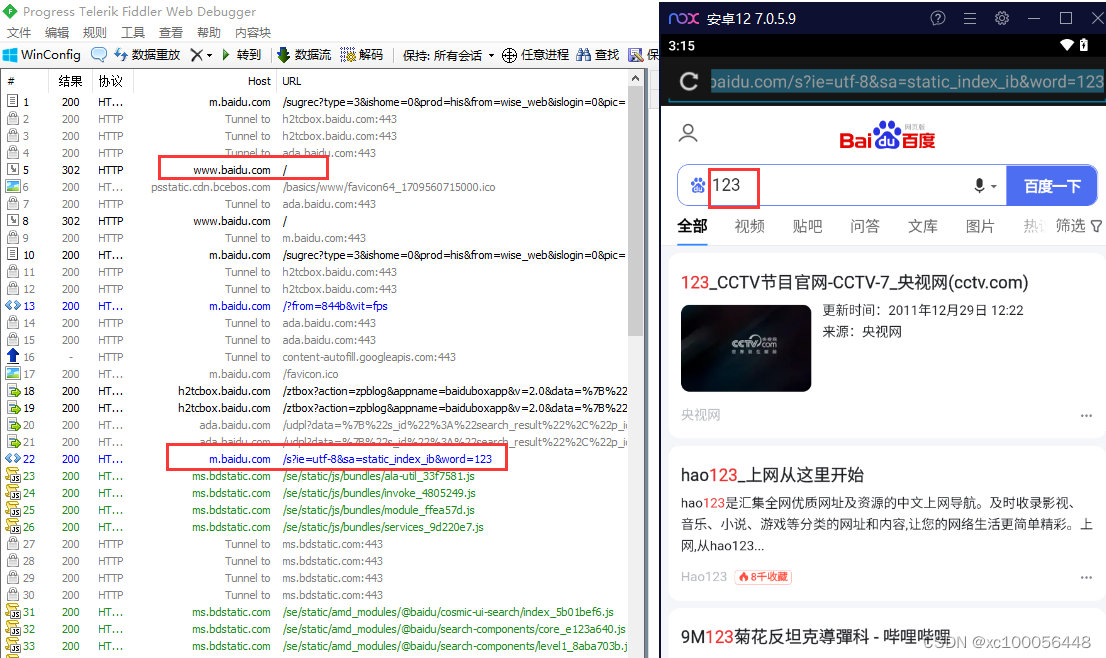
Task: Click the X remove sessions icon
Action: [x=197, y=55]
